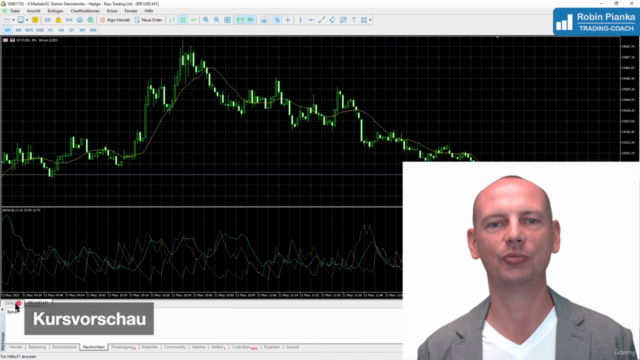Expand the chart type dropdown arrow

(x=13, y=20)
